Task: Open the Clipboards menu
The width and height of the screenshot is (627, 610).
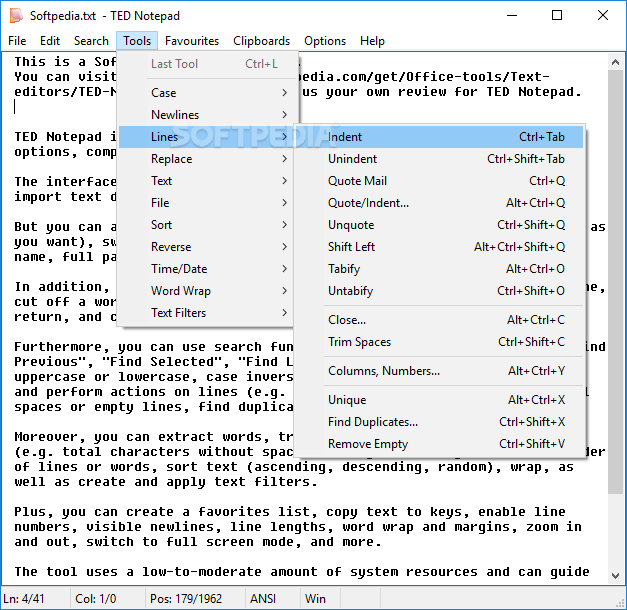Action: (261, 41)
